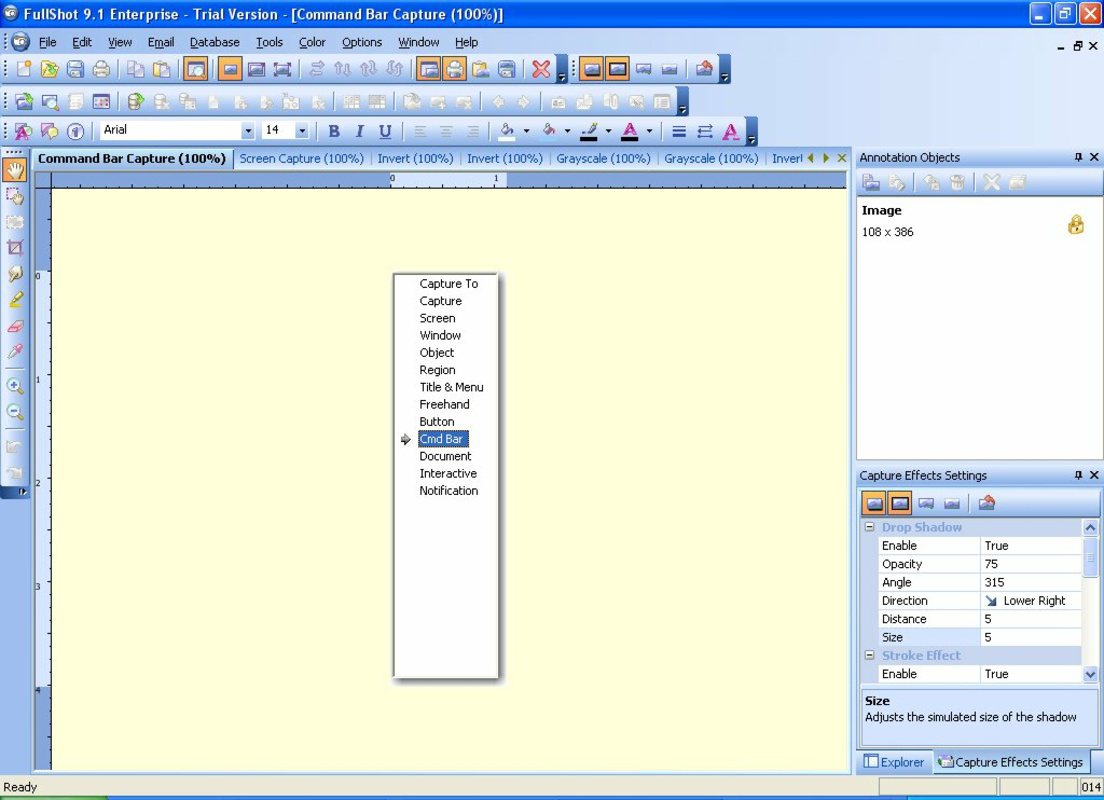The height and width of the screenshot is (800, 1104).
Task: Select the Crop tool in left toolbox
Action: (x=15, y=248)
